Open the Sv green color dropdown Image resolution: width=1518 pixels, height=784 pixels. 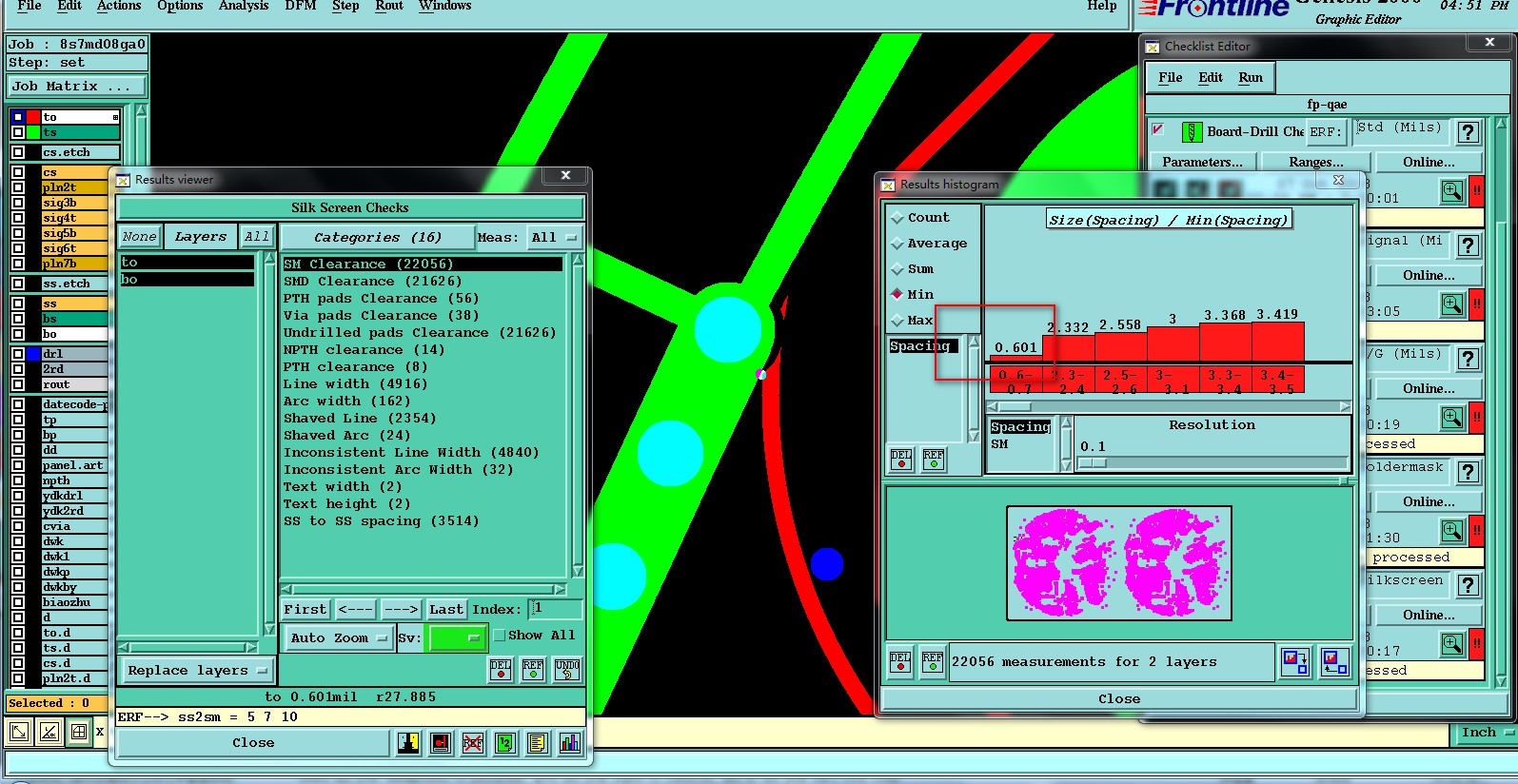click(458, 638)
